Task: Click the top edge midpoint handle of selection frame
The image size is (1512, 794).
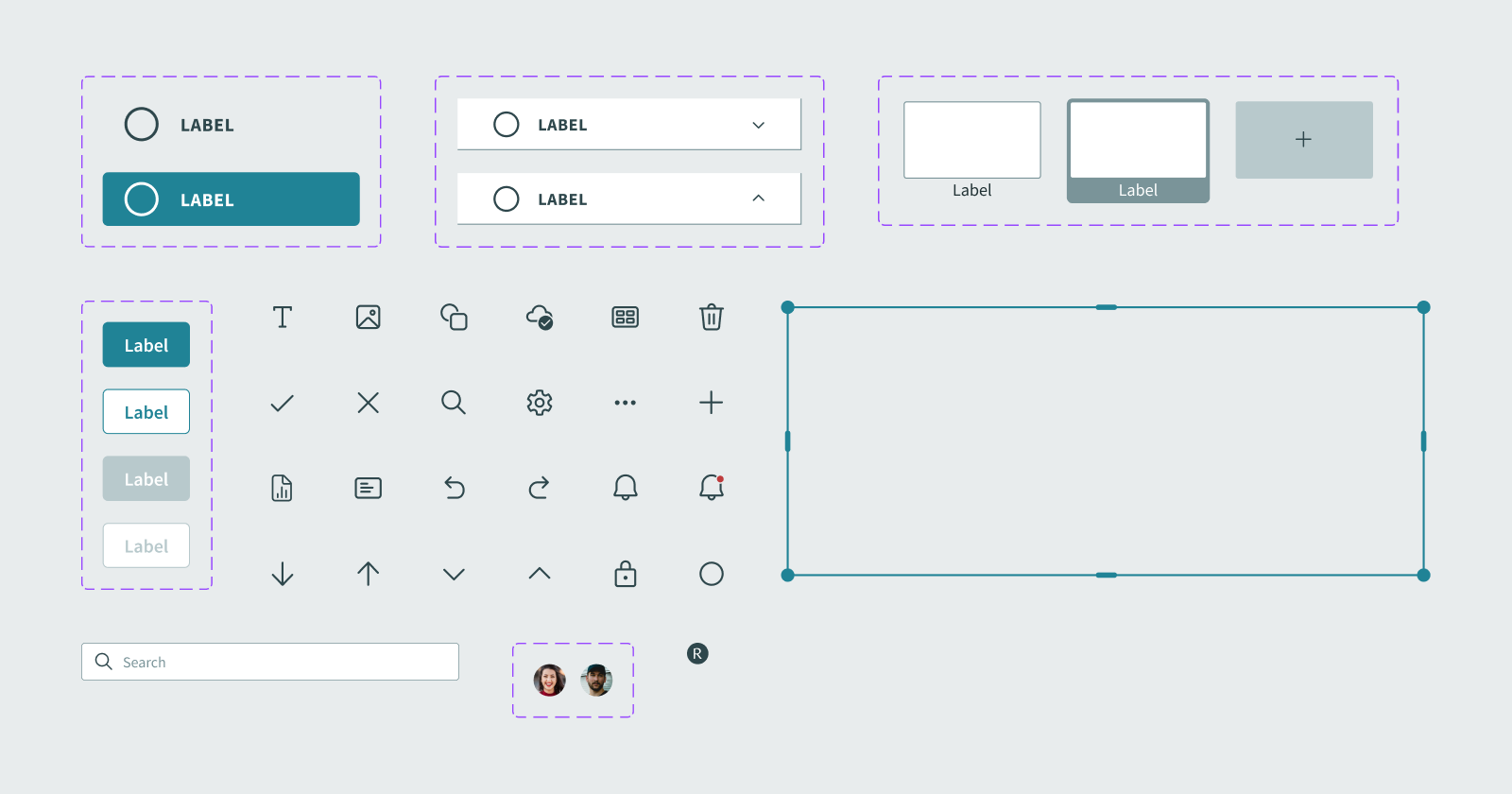Action: click(x=1107, y=307)
